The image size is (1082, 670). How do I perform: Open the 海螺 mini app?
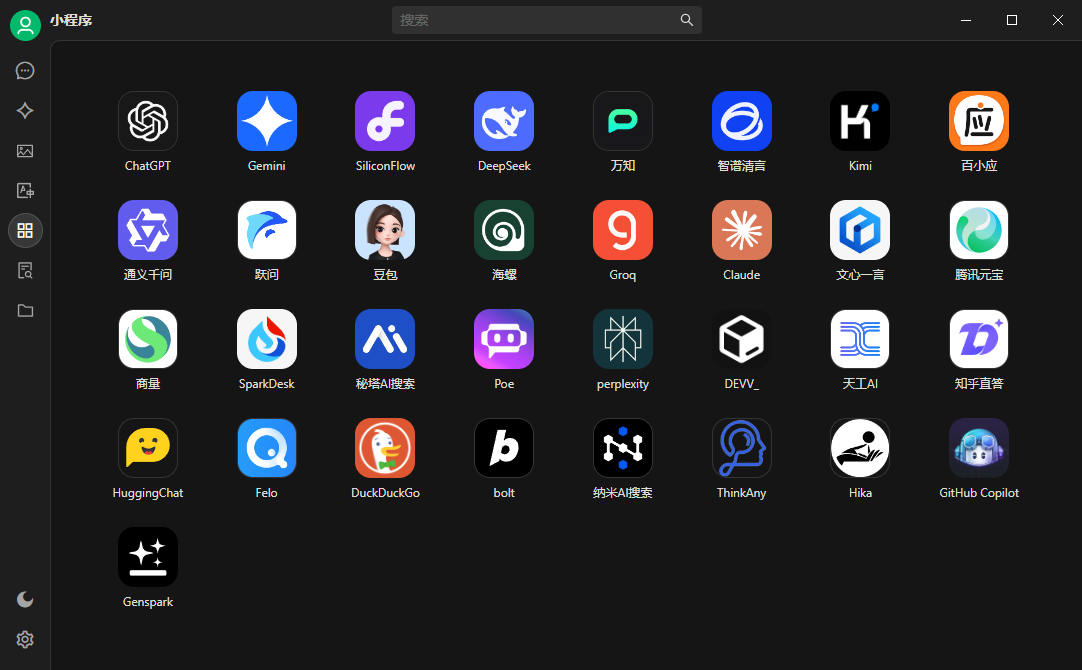pos(504,230)
